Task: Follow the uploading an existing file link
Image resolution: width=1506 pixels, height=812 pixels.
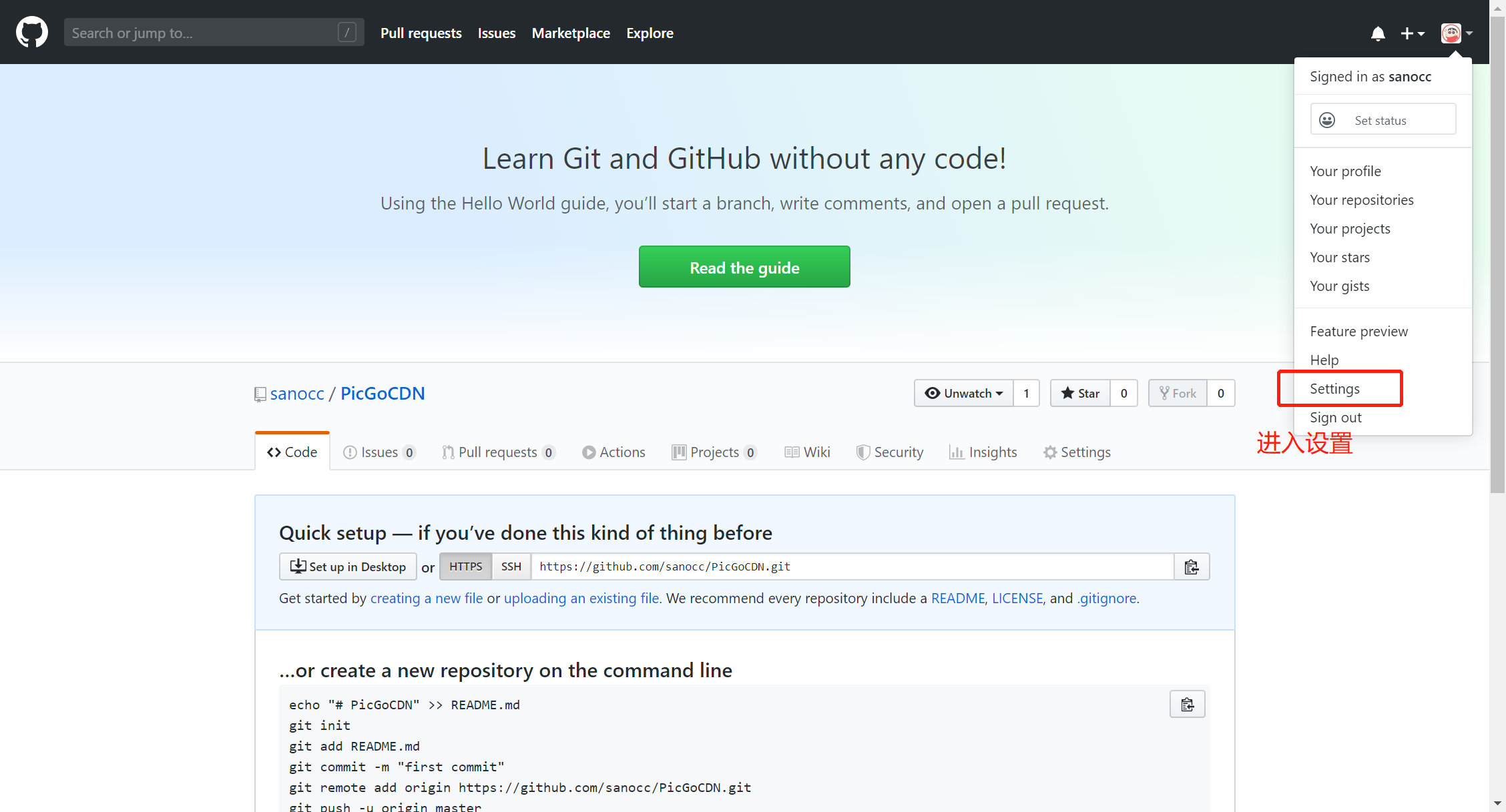Action: pyautogui.click(x=581, y=598)
